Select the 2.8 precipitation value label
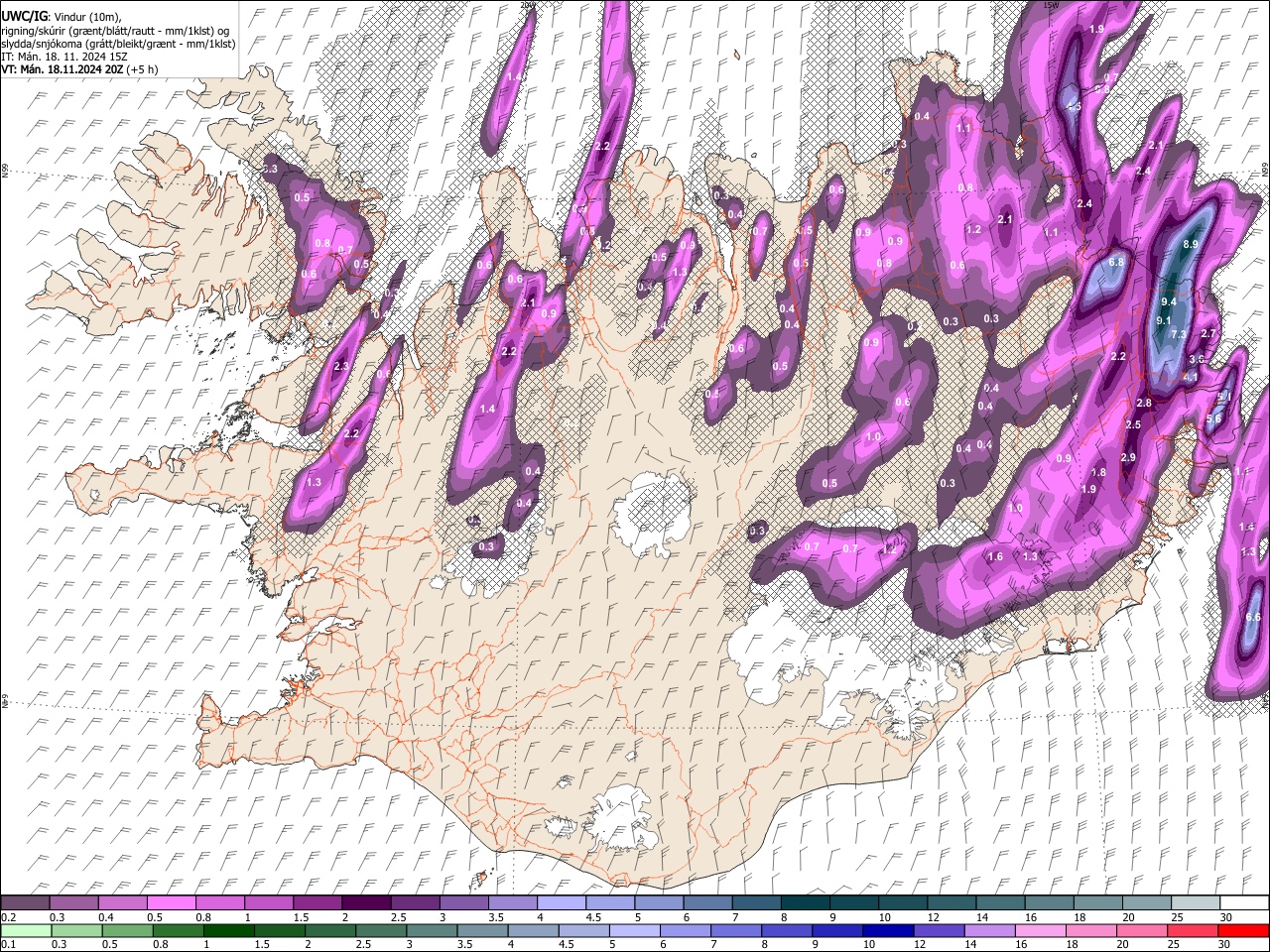This screenshot has width=1270, height=952. pos(1144,403)
